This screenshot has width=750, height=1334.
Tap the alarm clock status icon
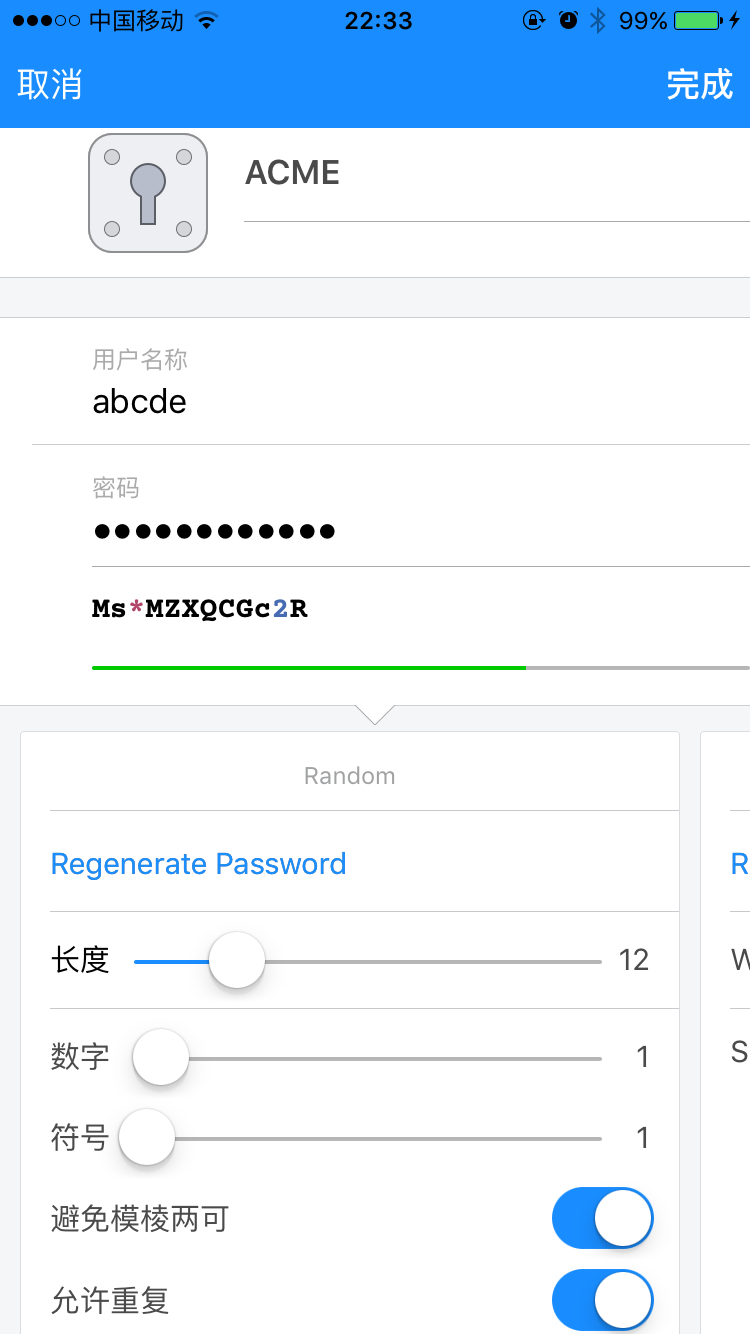(x=568, y=21)
